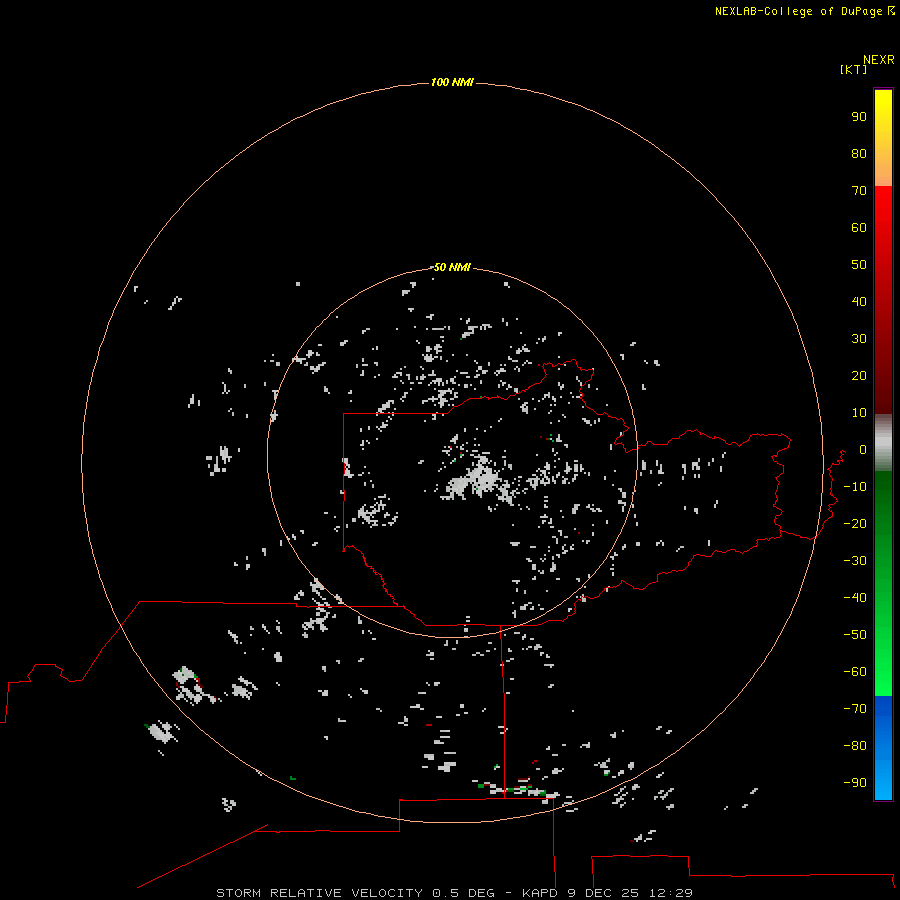Viewport: 900px width, 900px height.
Task: Select the 50 value on velocity scale
Action: pyautogui.click(x=859, y=265)
